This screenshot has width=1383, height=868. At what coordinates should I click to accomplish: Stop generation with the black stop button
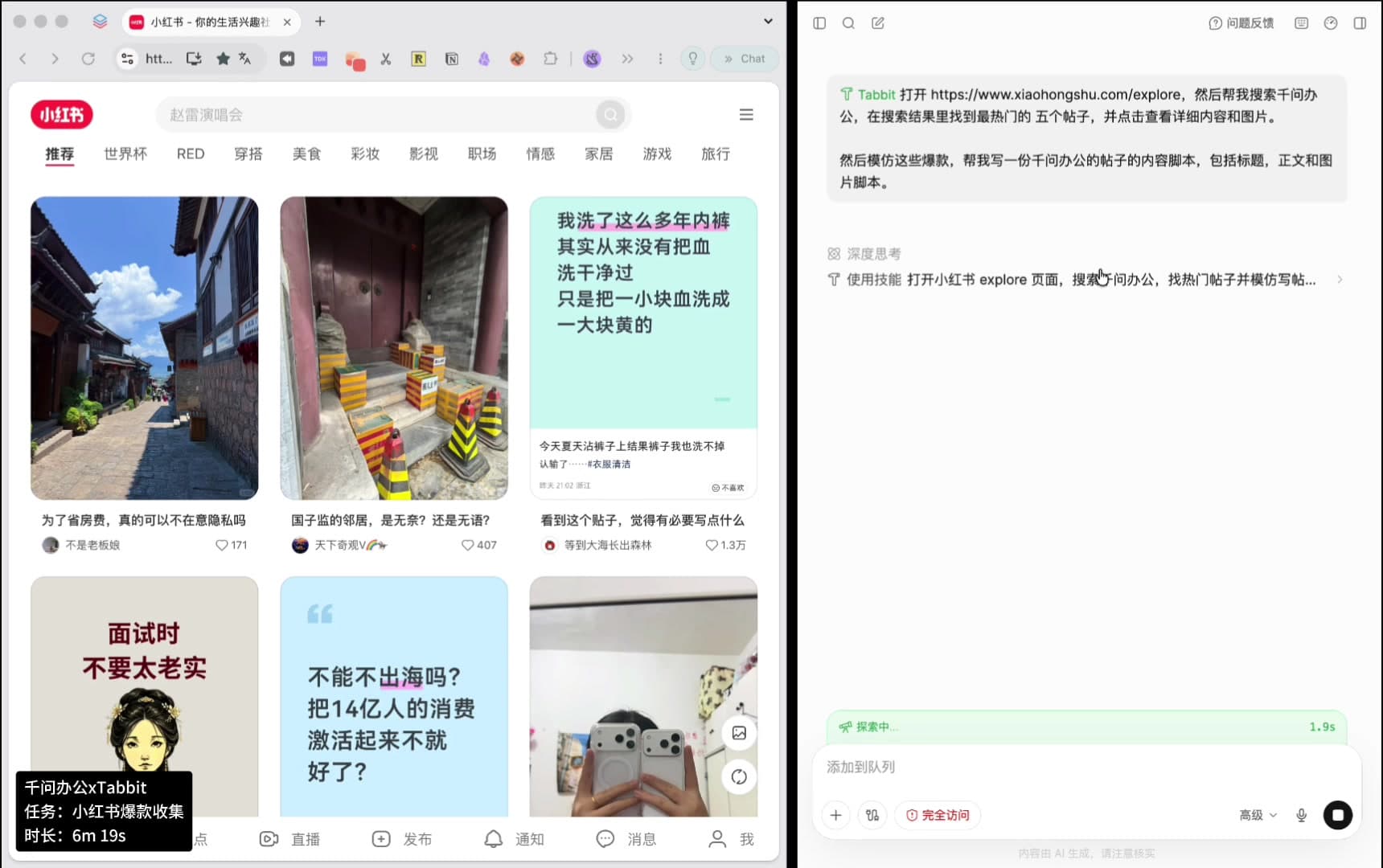coord(1338,815)
